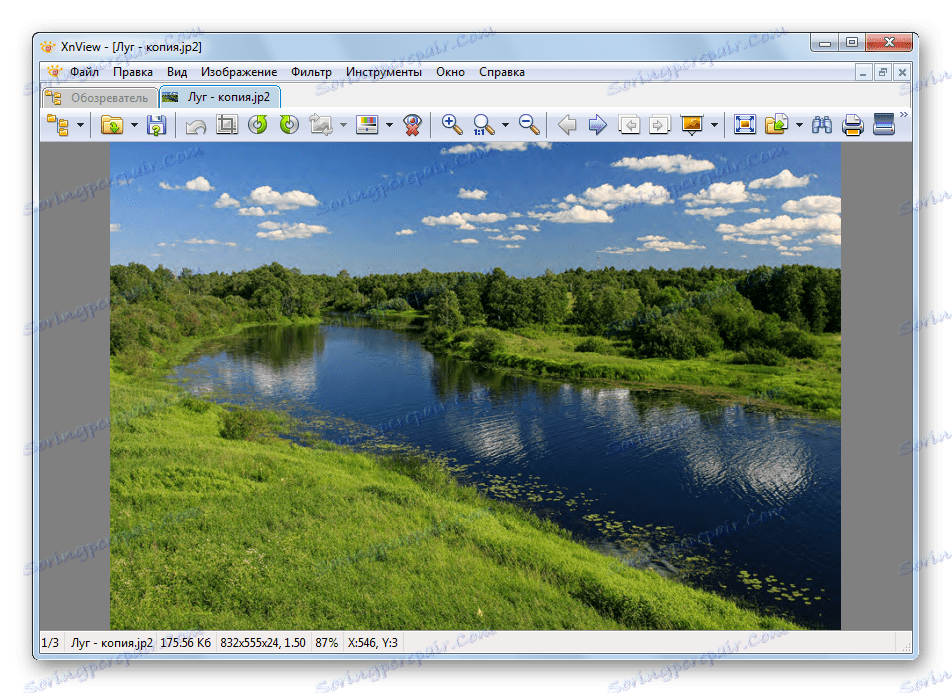Restore the inner document window
Viewport: 952px width, 693px height.
[883, 72]
